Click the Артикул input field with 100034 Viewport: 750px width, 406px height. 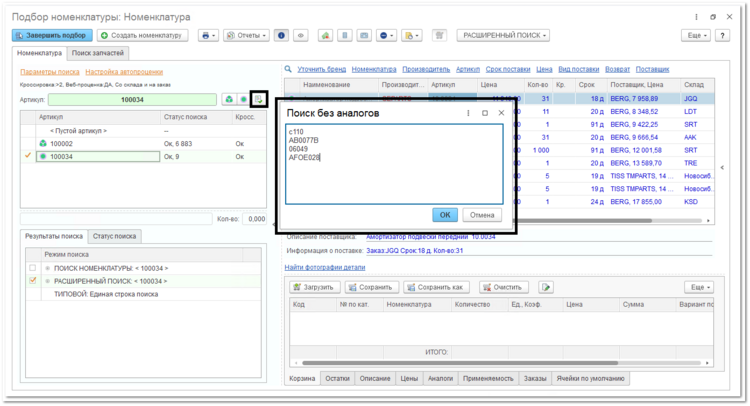pyautogui.click(x=132, y=99)
